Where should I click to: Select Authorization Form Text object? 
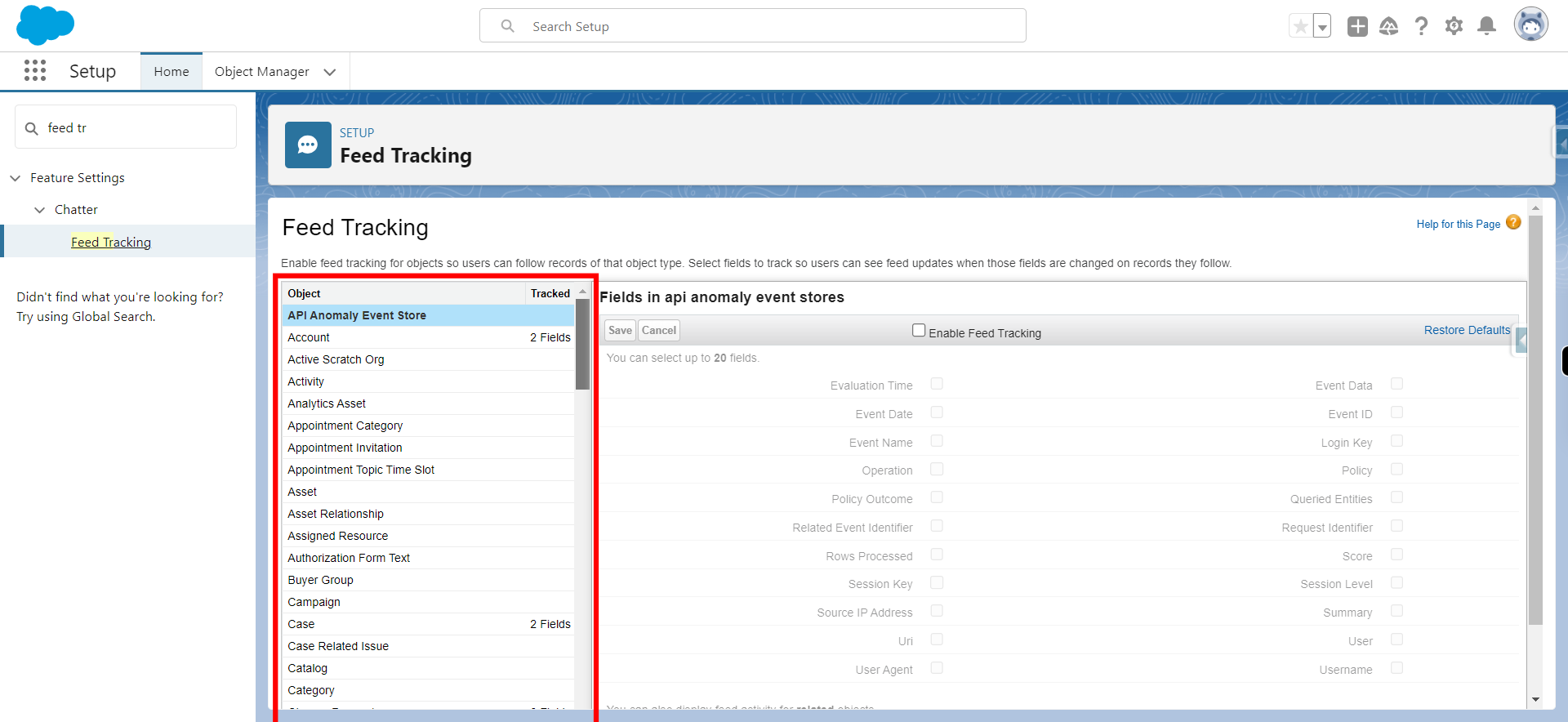tap(428, 558)
